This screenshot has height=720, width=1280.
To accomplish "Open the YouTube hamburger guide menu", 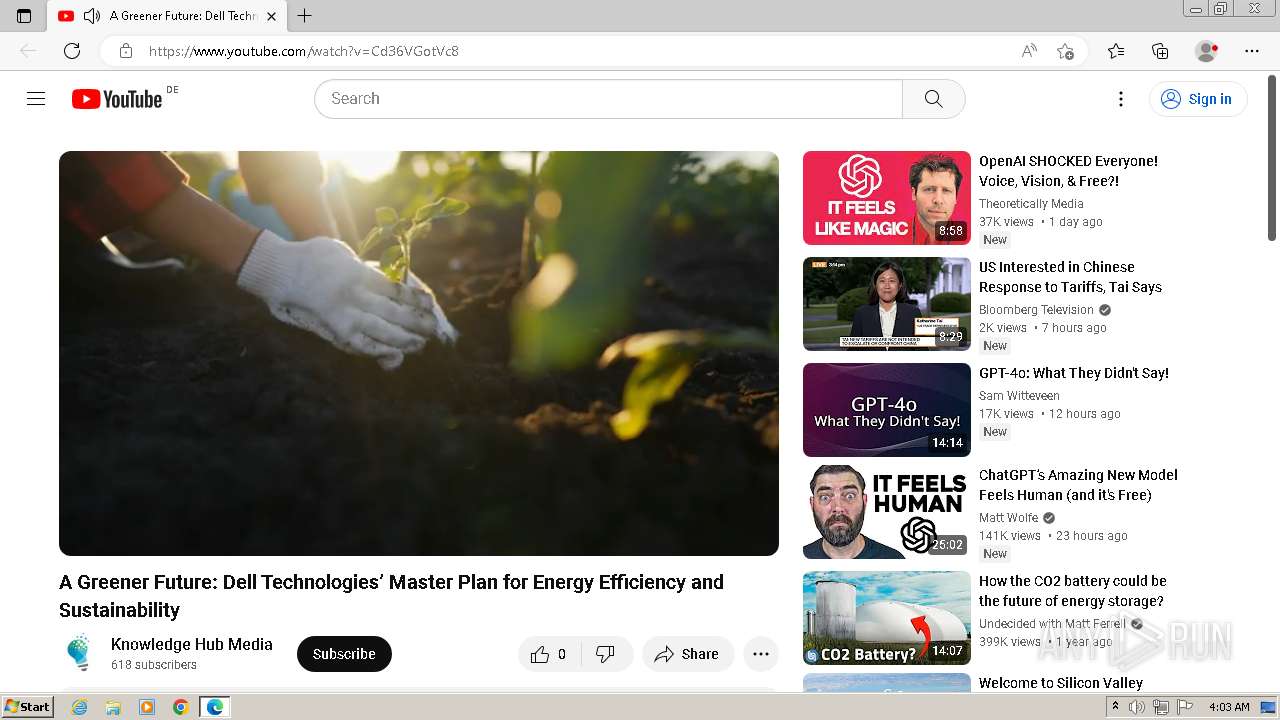I will (36, 98).
